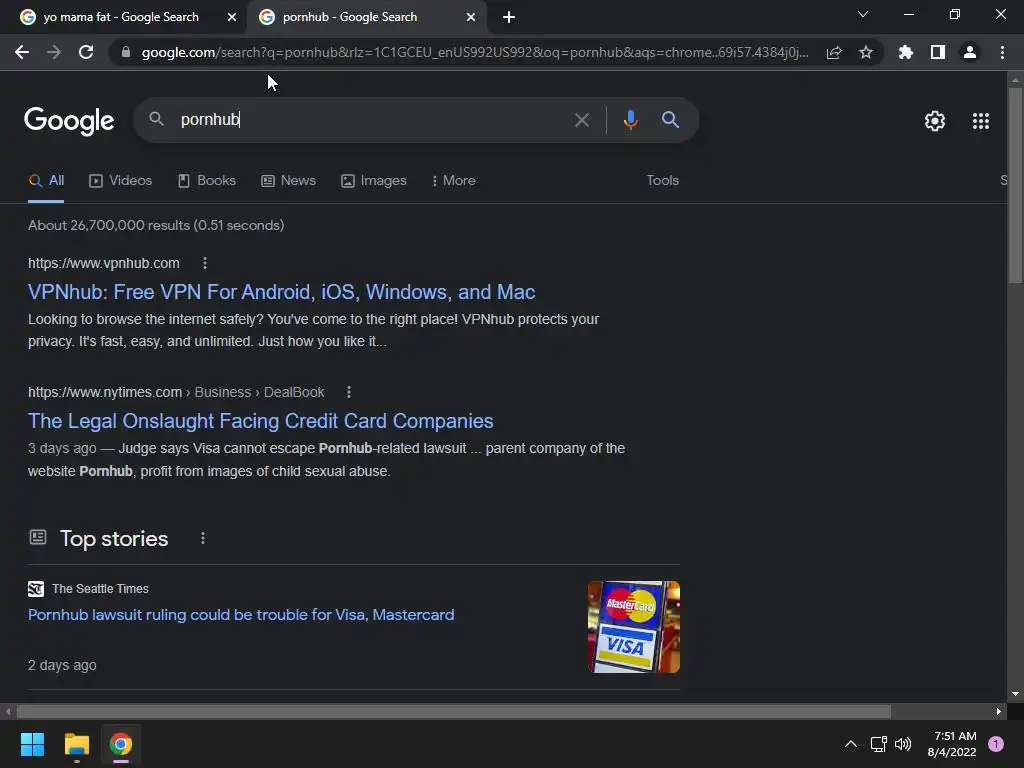Open the taskbar clock and date
This screenshot has height=768, width=1024.
(952, 744)
